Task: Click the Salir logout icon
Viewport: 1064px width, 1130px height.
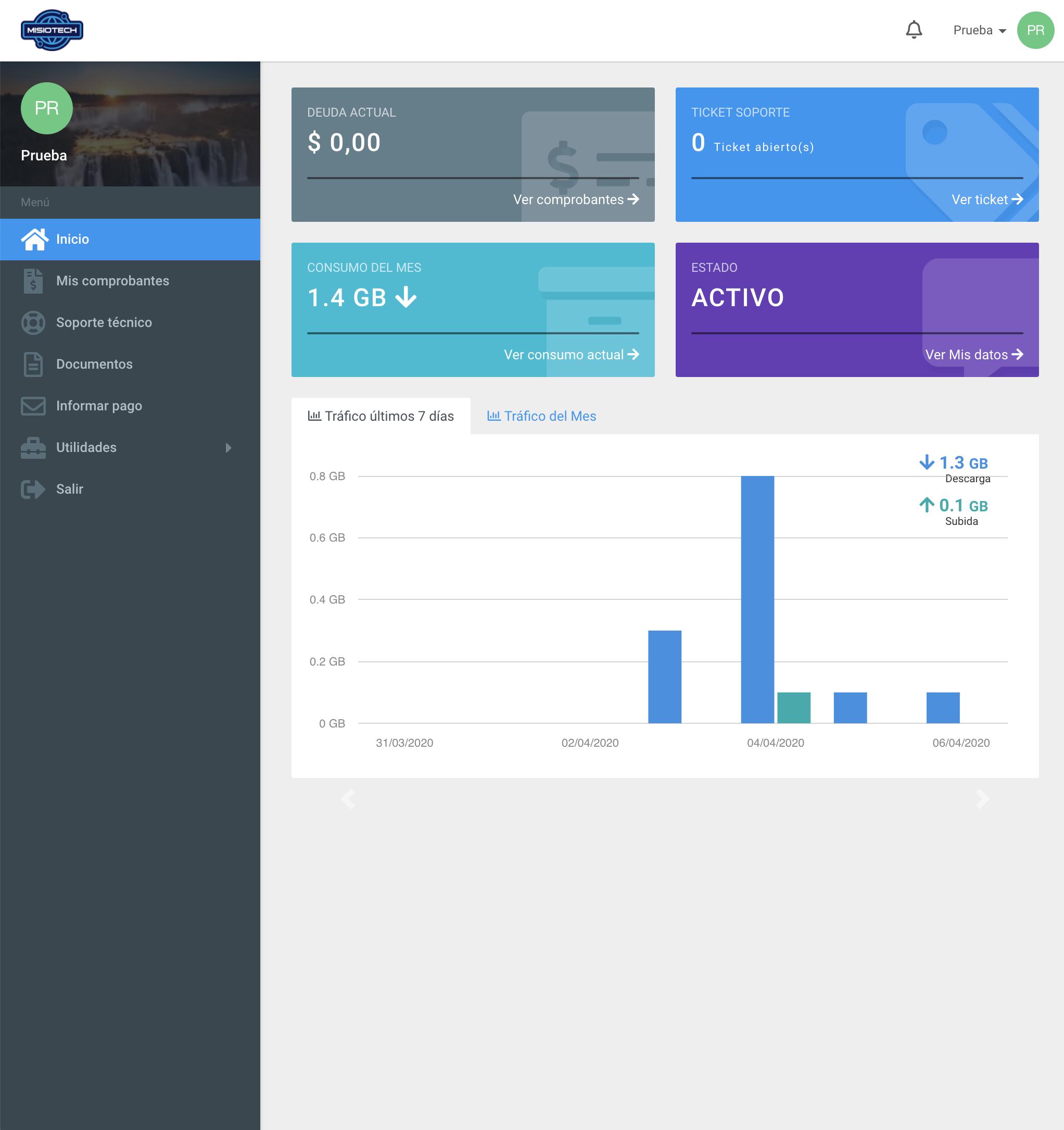Action: (x=33, y=489)
